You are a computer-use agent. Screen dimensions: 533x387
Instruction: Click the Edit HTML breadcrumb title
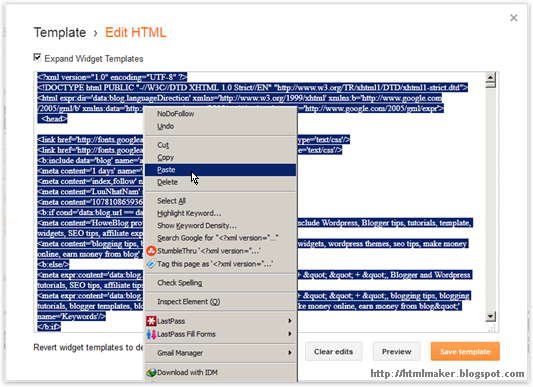(x=136, y=33)
